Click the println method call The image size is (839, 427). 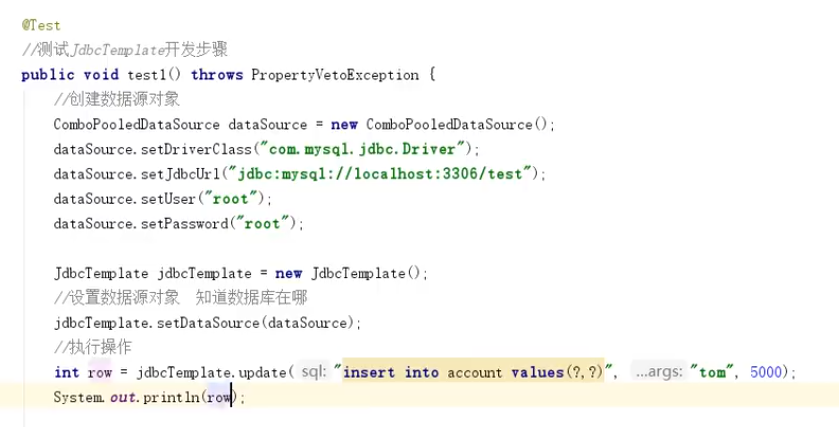coord(171,397)
